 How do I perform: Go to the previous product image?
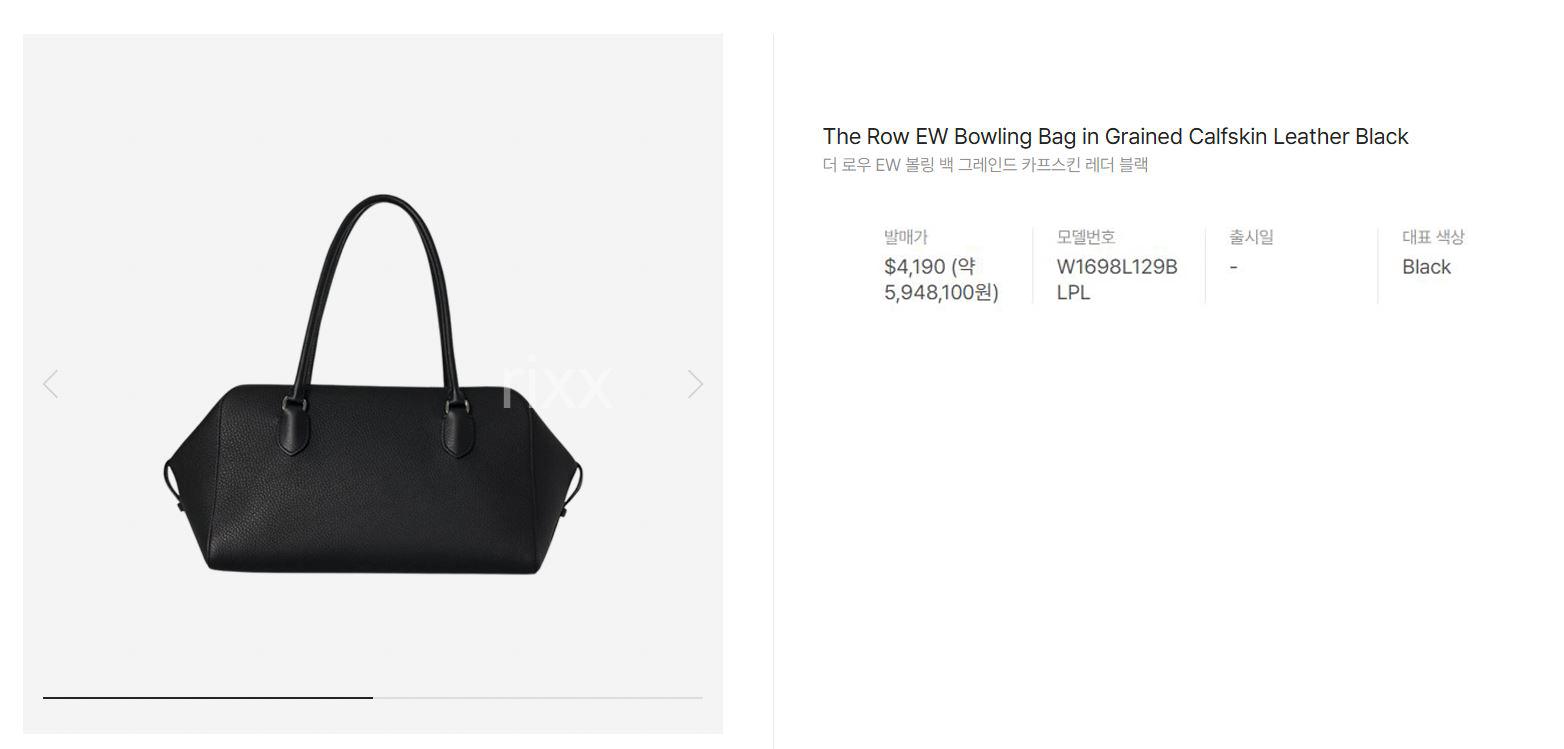(50, 384)
